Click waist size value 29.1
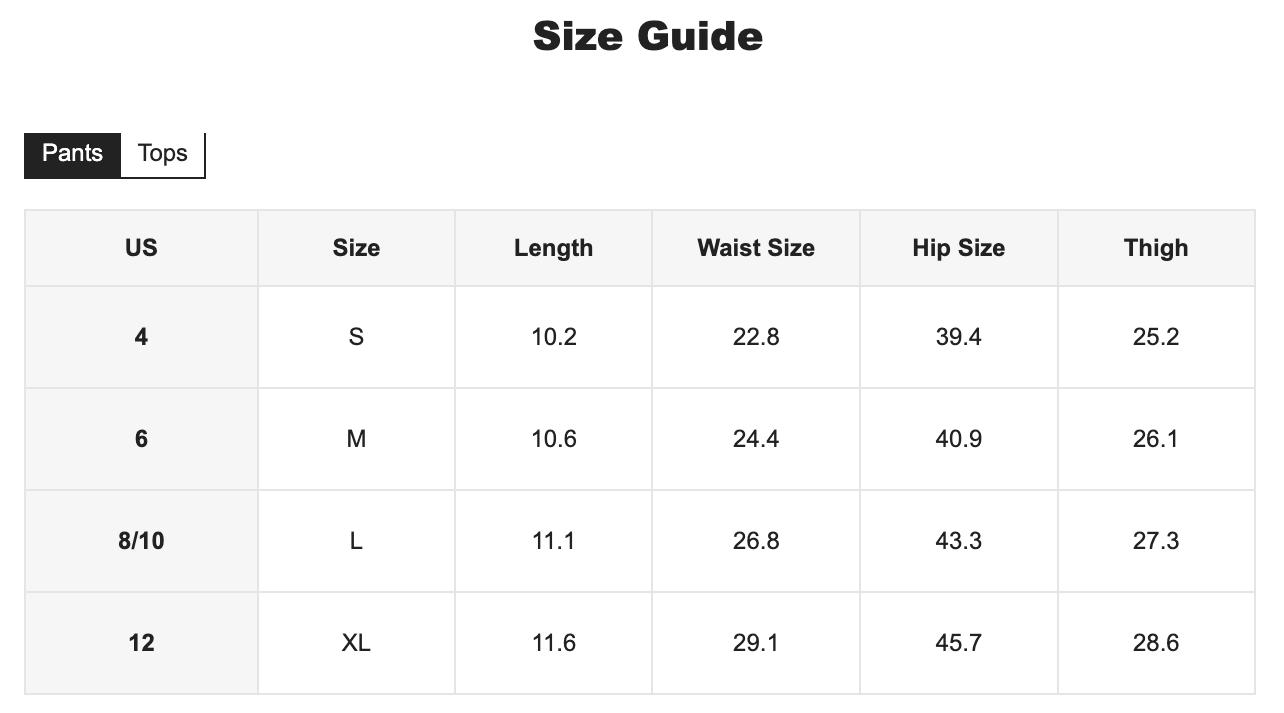1284x713 pixels. (x=755, y=643)
